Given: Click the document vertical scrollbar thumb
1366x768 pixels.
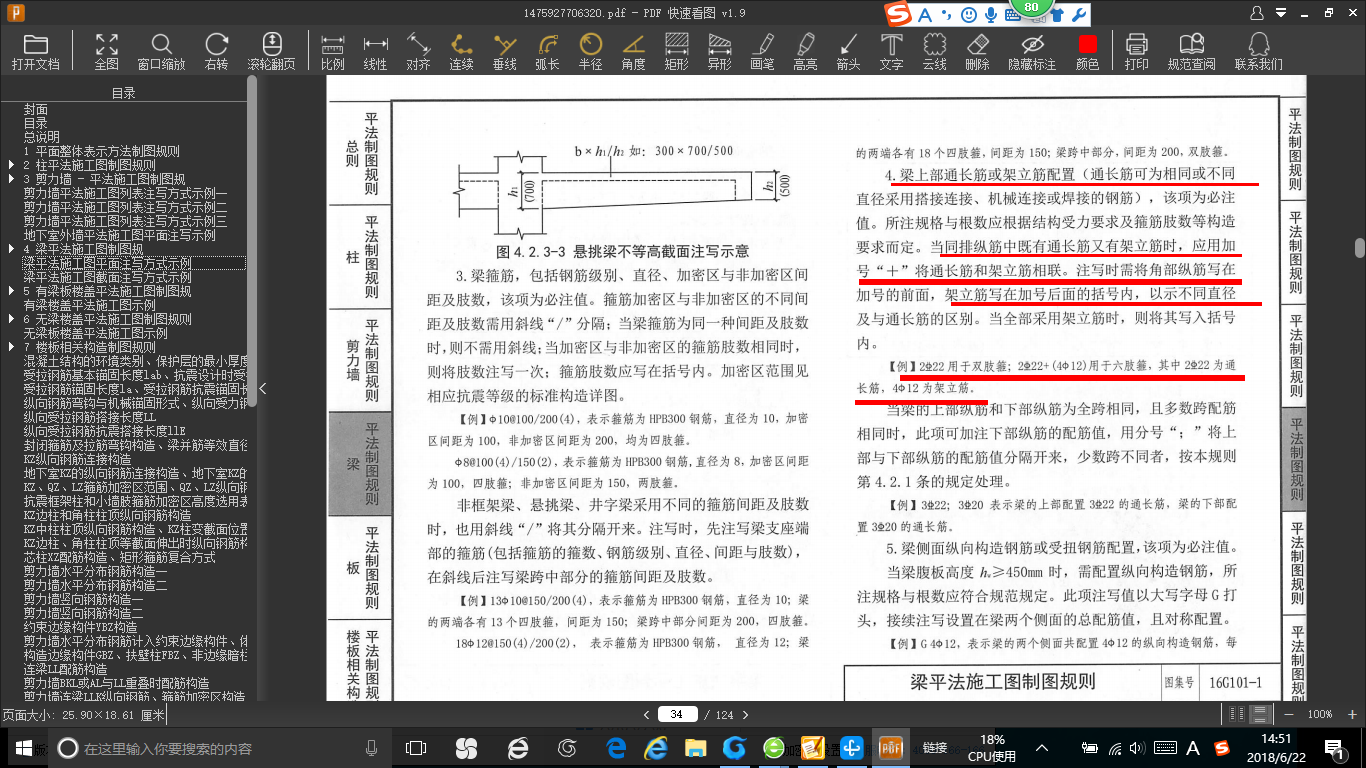Looking at the screenshot, I should 1360,248.
